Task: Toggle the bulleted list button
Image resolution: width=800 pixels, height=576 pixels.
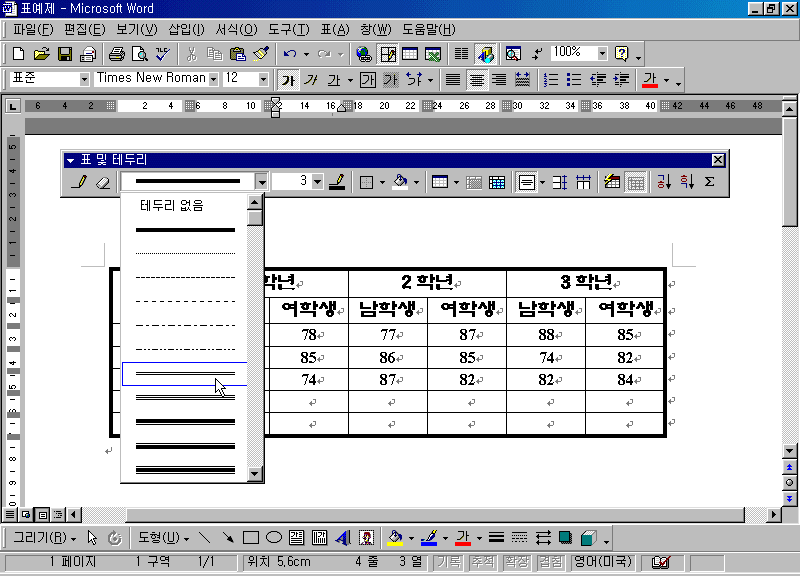Action: (574, 80)
